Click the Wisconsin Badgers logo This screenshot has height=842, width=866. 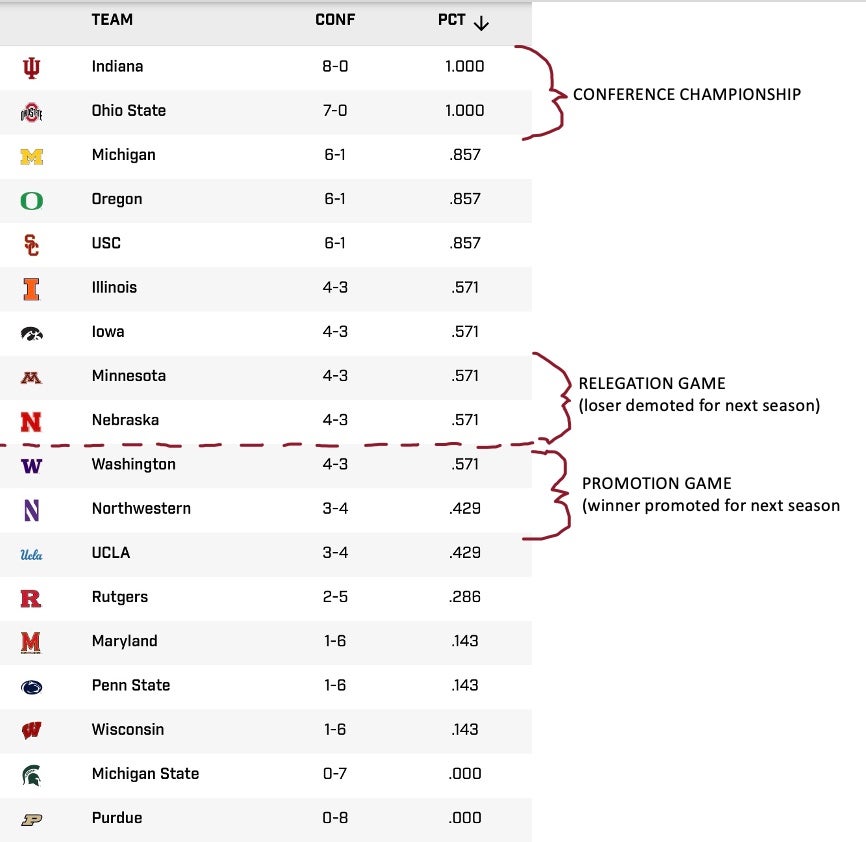point(32,730)
